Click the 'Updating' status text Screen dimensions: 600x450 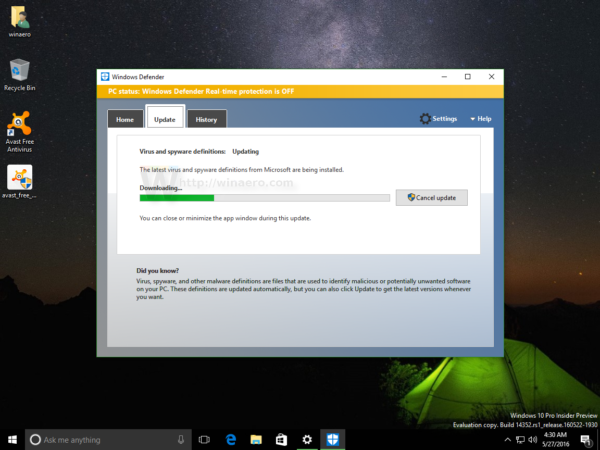[x=246, y=152]
